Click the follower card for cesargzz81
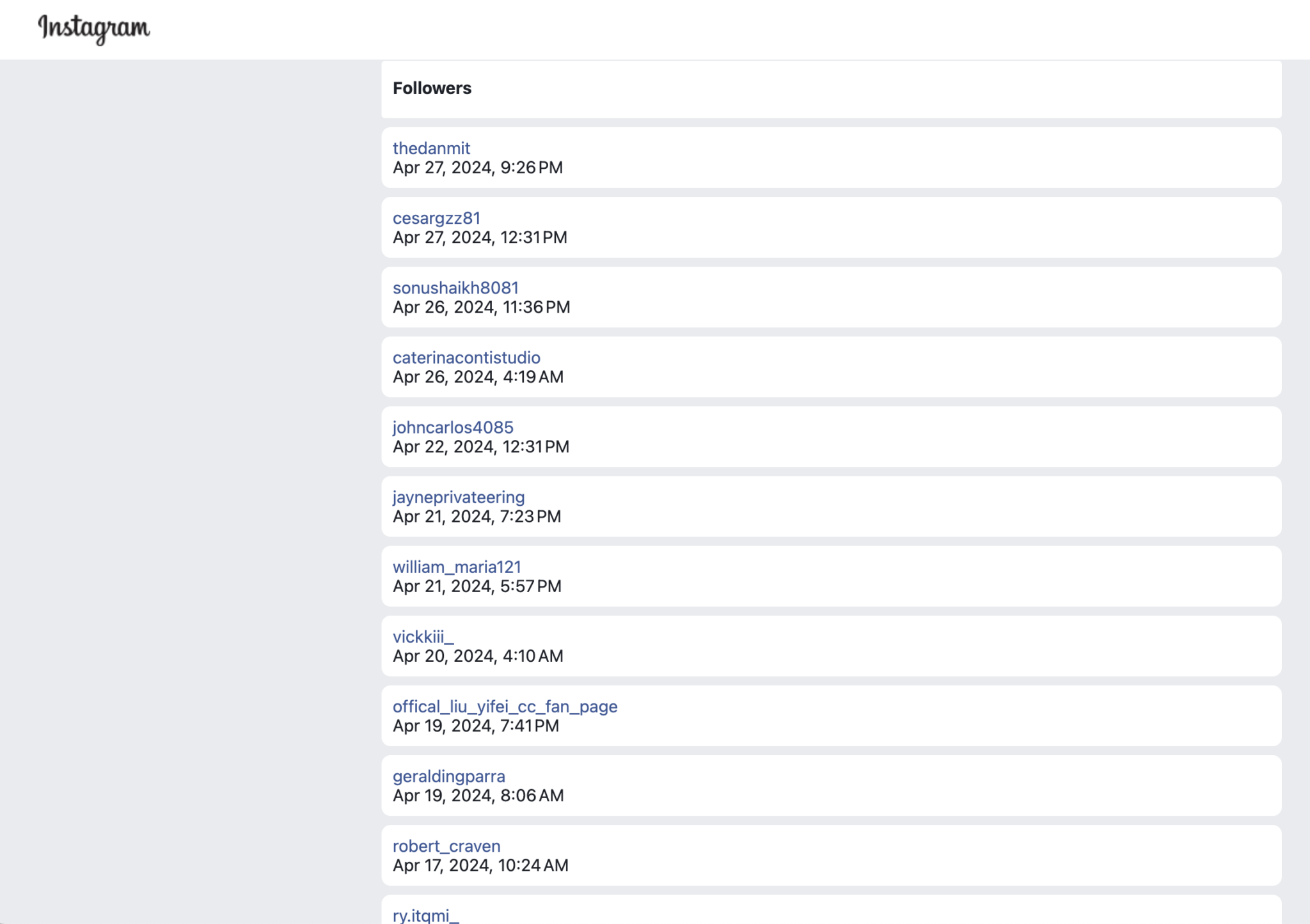Screen dimensions: 1310x924 (x=832, y=227)
